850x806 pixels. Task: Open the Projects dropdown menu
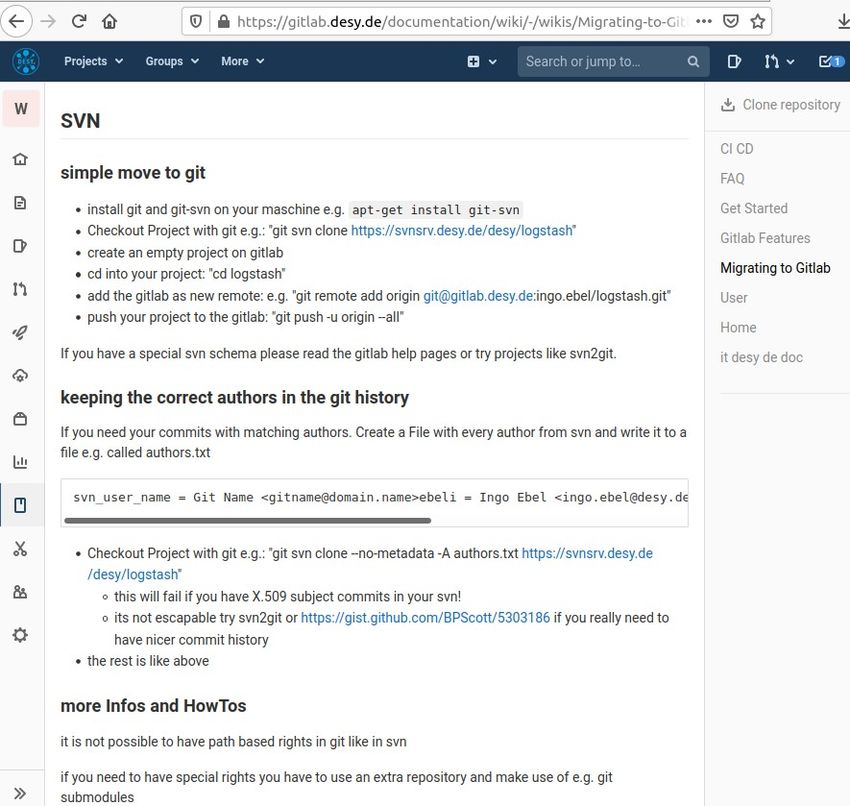(93, 61)
